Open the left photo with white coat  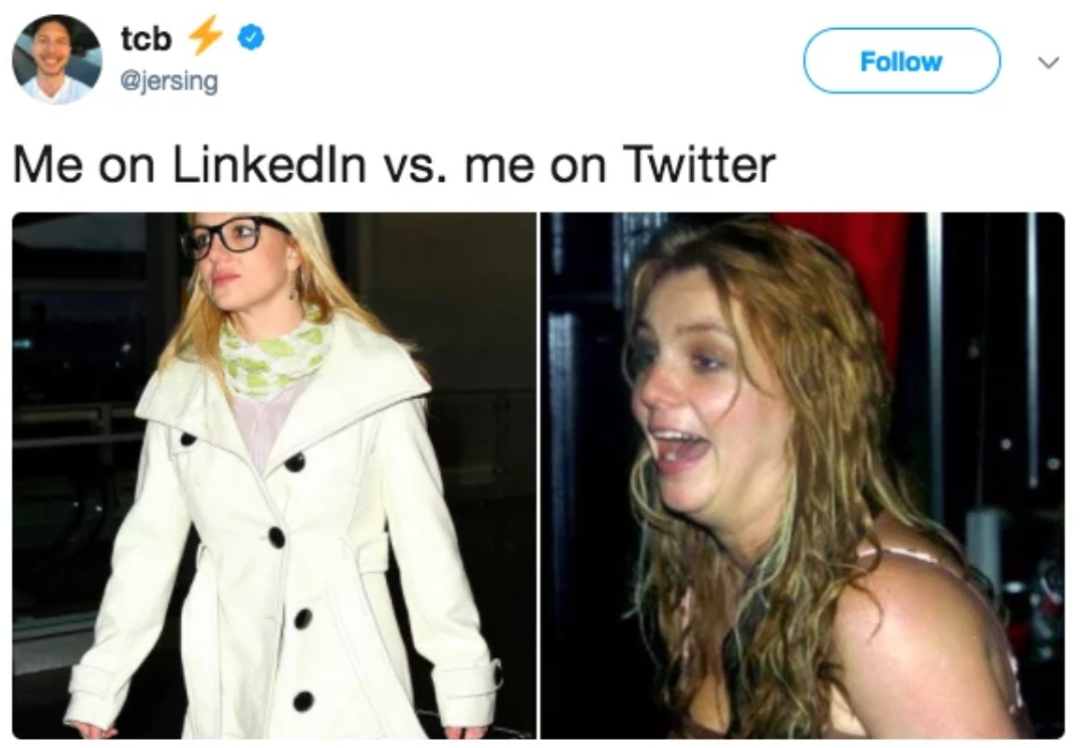274,475
